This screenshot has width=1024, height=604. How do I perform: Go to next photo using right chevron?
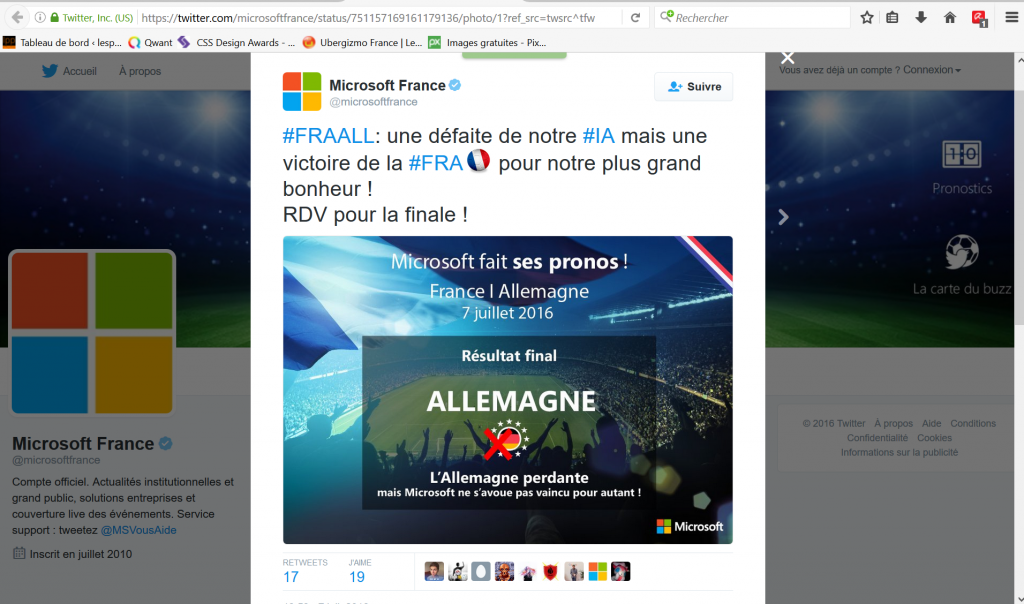coord(784,217)
